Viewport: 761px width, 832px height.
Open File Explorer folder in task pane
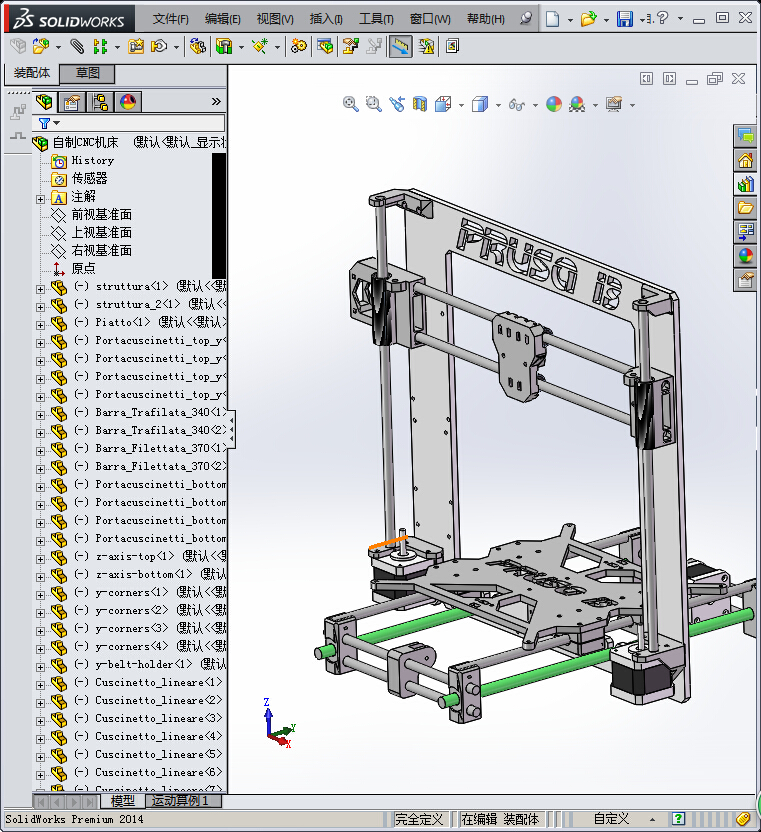pos(745,208)
